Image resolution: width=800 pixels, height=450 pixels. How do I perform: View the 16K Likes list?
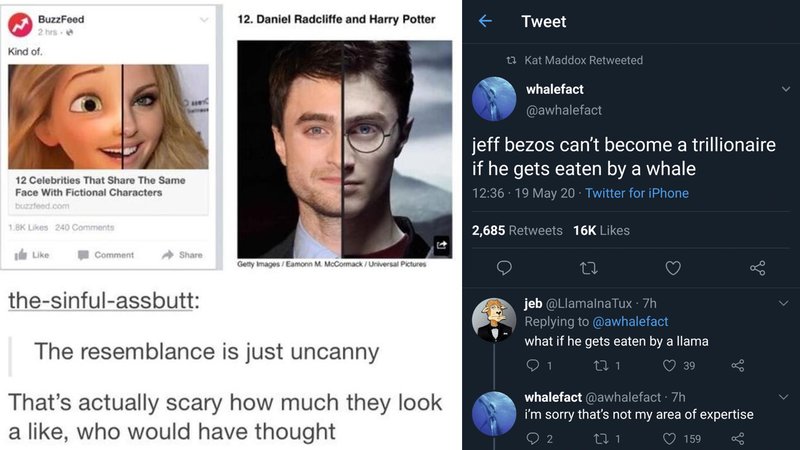coord(601,230)
